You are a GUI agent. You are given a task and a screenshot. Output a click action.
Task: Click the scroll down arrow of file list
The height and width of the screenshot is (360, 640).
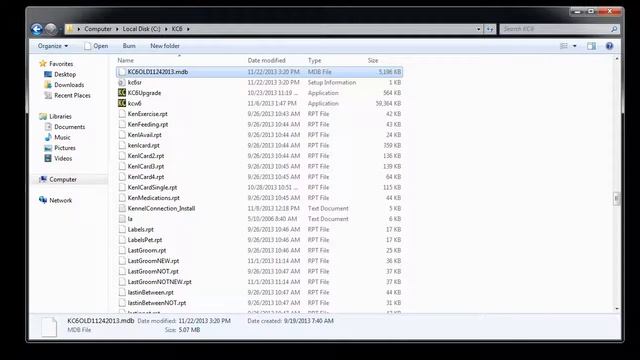[x=616, y=309]
